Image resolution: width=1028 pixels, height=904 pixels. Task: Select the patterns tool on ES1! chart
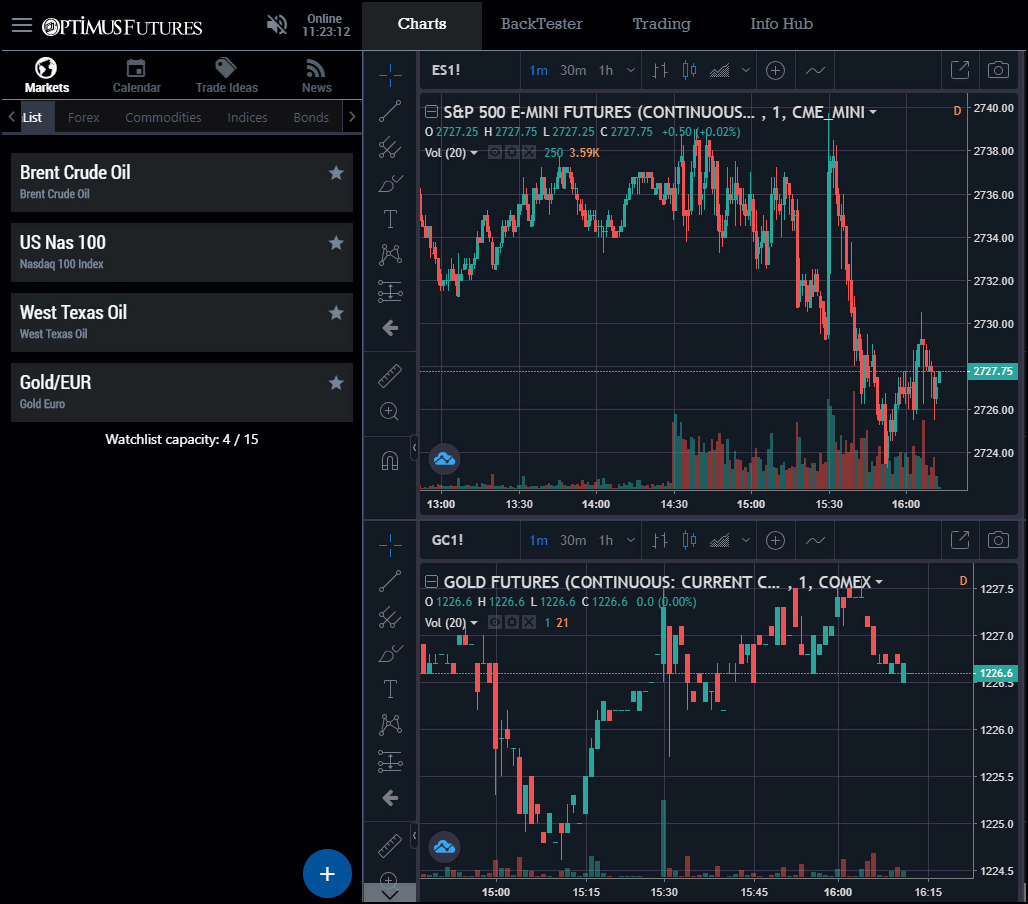[x=390, y=254]
